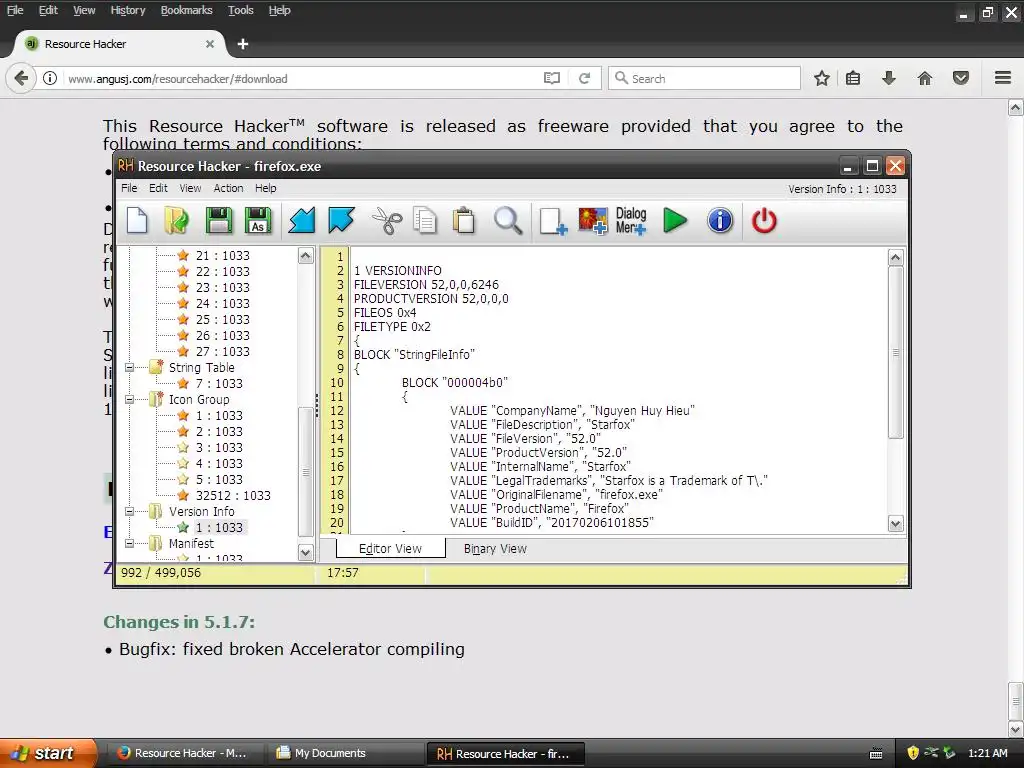Viewport: 1024px width, 768px height.
Task: Click the resource tree scroll down arrow
Action: [x=306, y=552]
